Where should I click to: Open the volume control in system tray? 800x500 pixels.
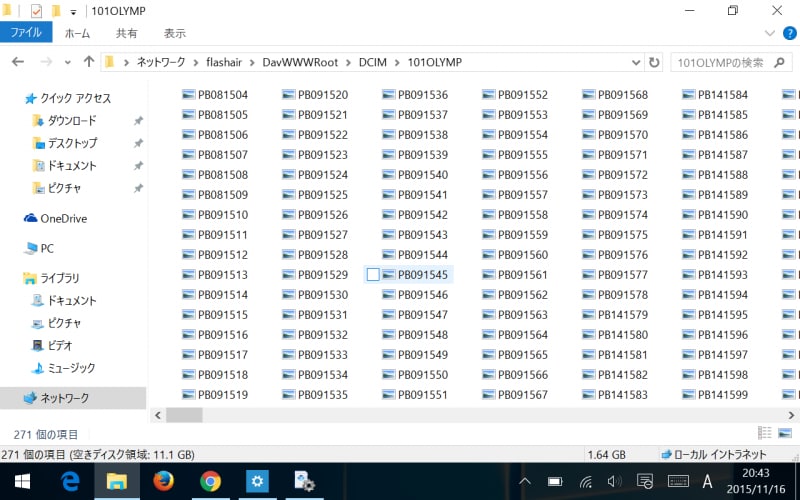click(x=614, y=482)
